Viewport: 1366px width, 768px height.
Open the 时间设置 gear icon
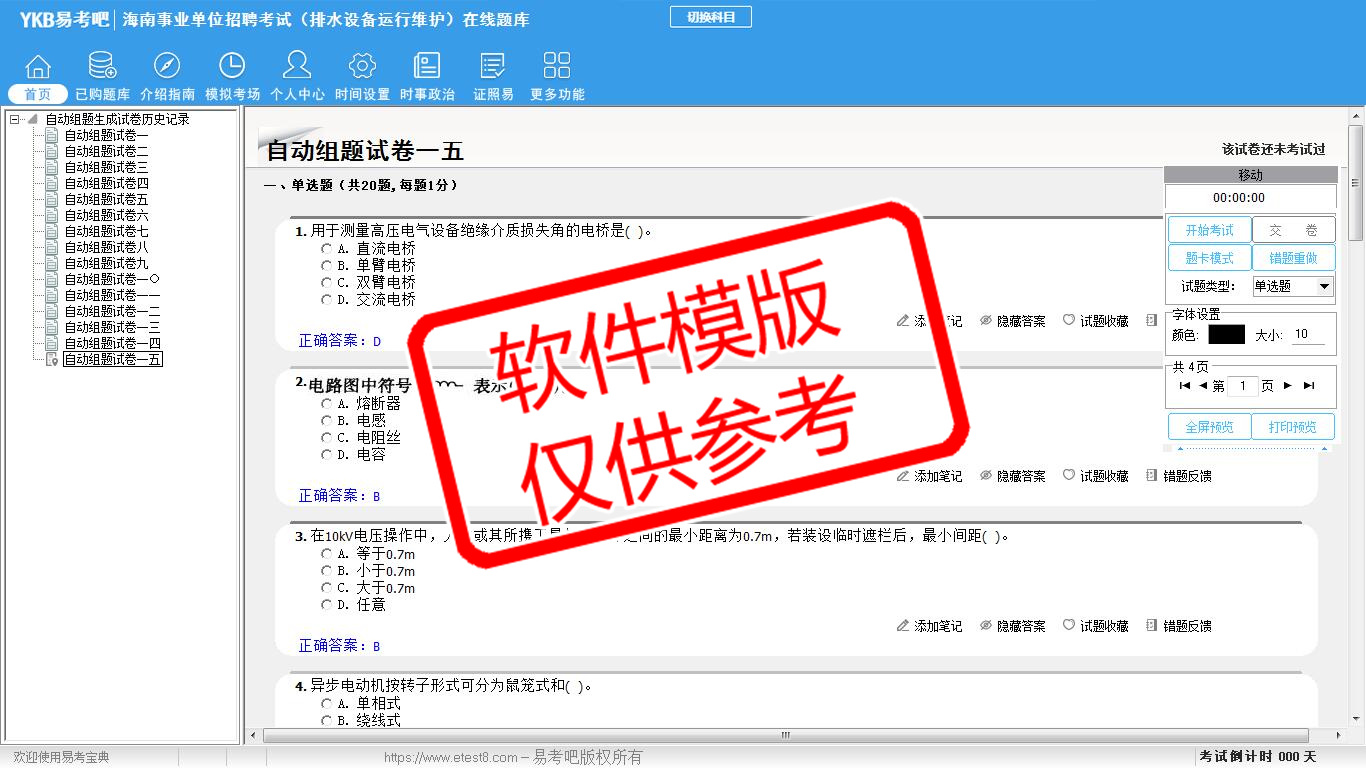(x=362, y=66)
